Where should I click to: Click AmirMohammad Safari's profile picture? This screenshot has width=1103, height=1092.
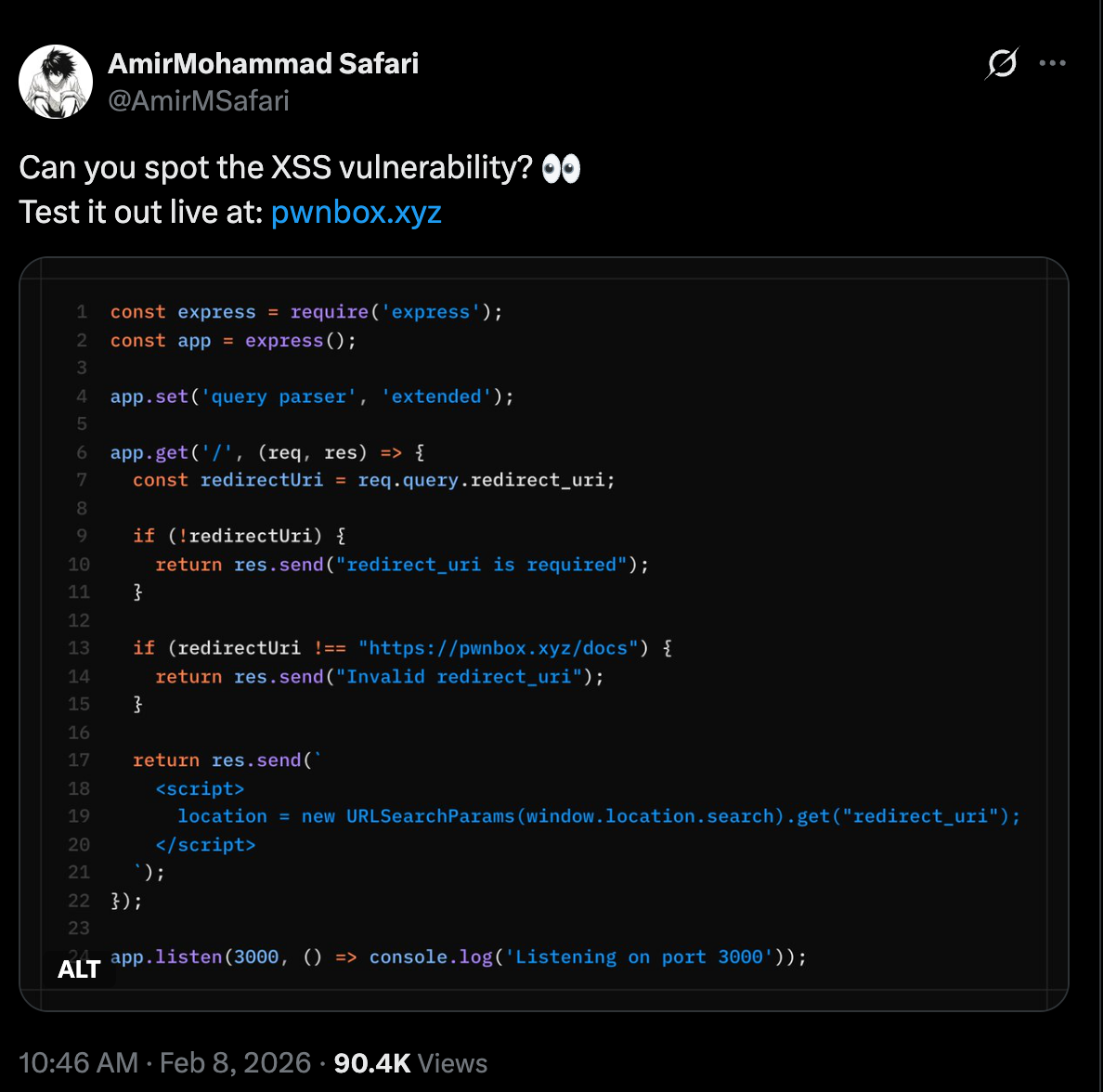click(x=56, y=81)
